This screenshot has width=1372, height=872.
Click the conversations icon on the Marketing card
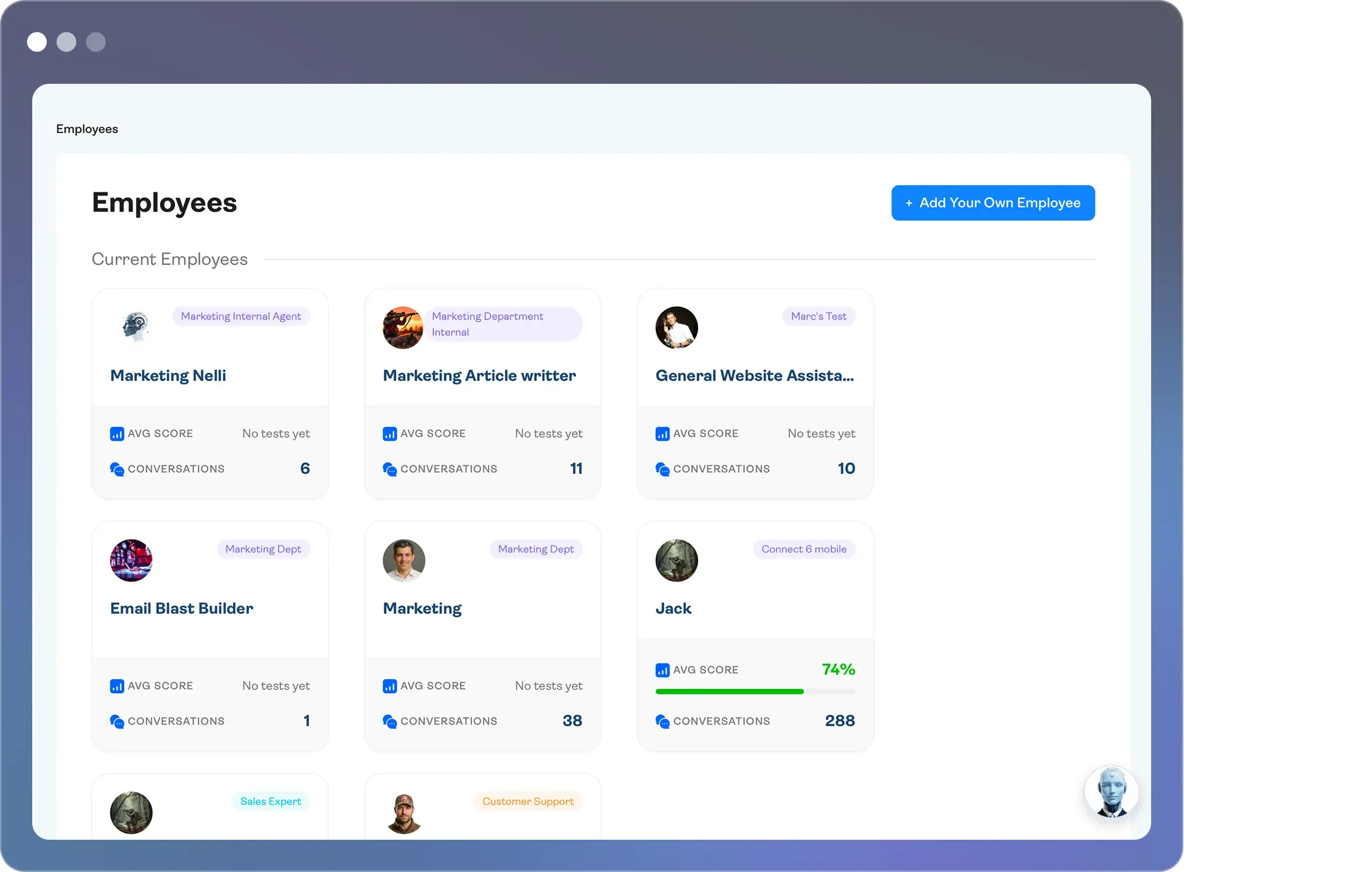tap(390, 722)
